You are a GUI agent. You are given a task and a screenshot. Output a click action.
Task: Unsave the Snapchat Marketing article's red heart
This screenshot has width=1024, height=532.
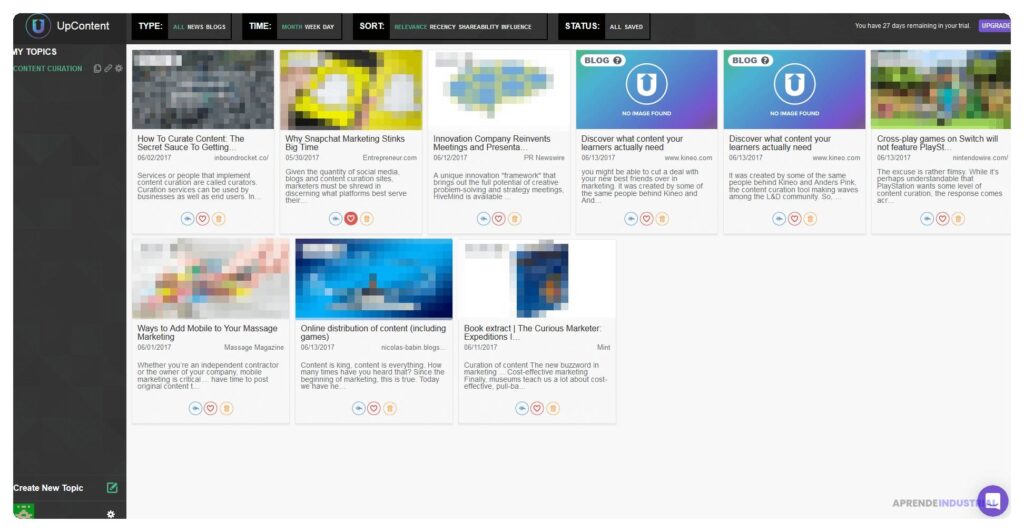coord(351,219)
